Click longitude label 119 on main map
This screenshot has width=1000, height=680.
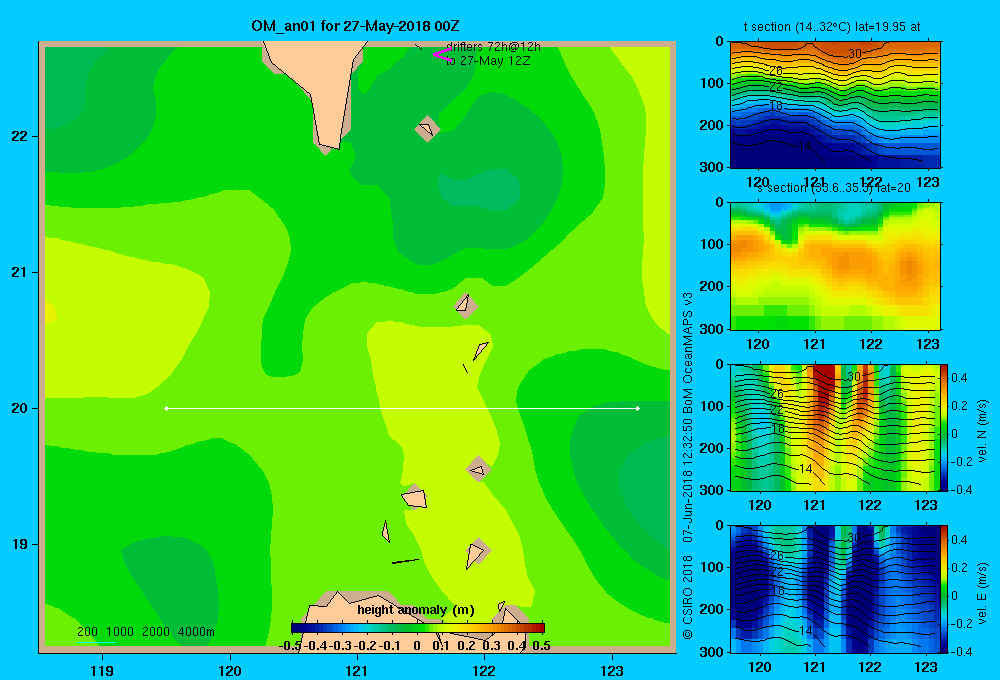click(102, 670)
